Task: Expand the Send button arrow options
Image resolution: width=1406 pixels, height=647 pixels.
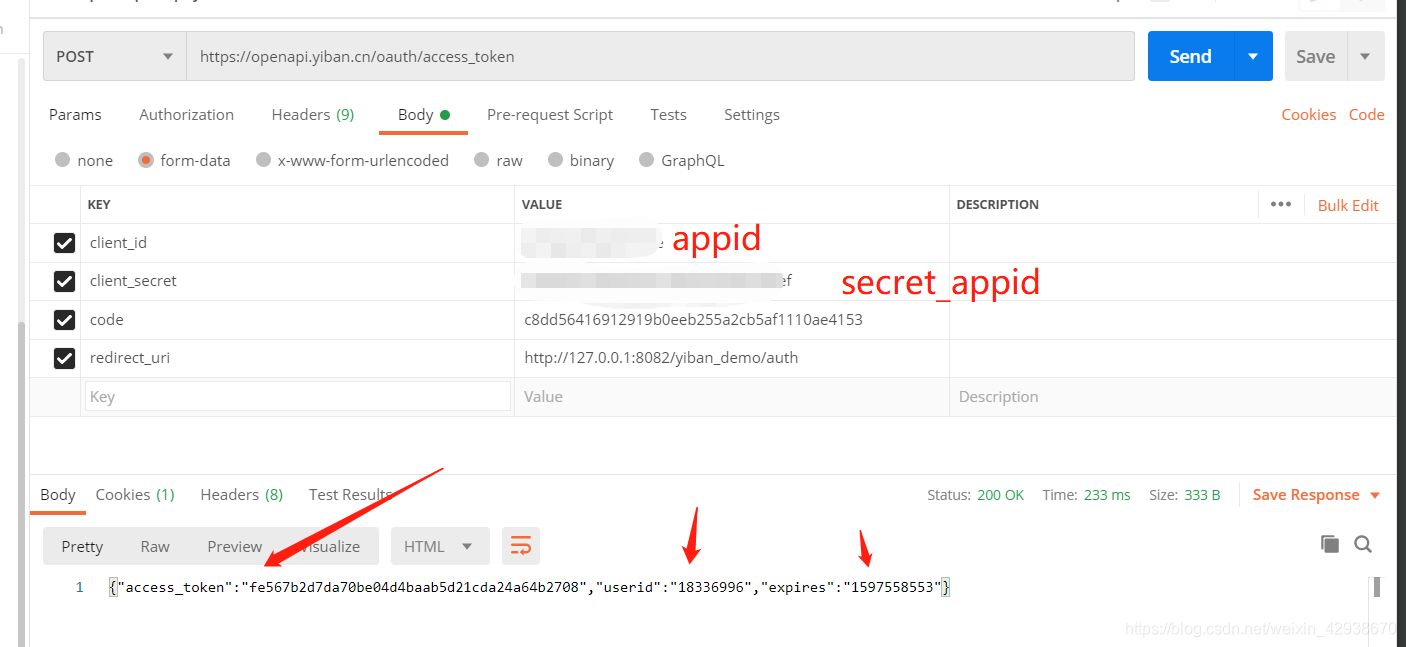Action: 1253,56
